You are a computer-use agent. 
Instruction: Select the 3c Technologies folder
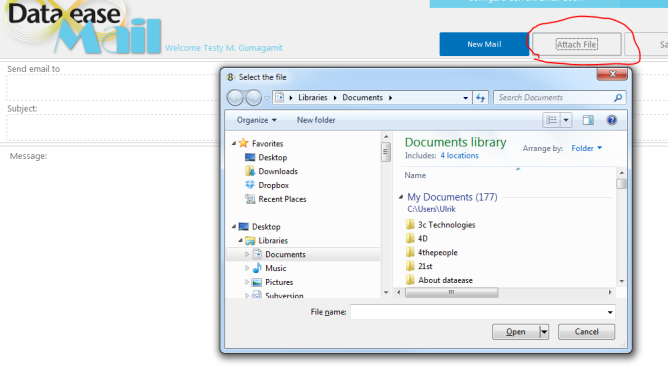click(446, 225)
